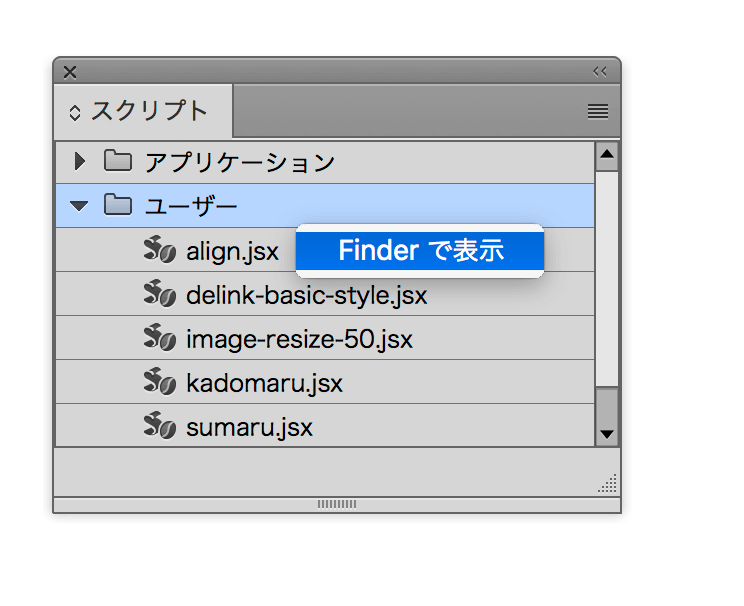744x606 pixels.
Task: Click the script icon beside align.jsx
Action: pyautogui.click(x=159, y=249)
